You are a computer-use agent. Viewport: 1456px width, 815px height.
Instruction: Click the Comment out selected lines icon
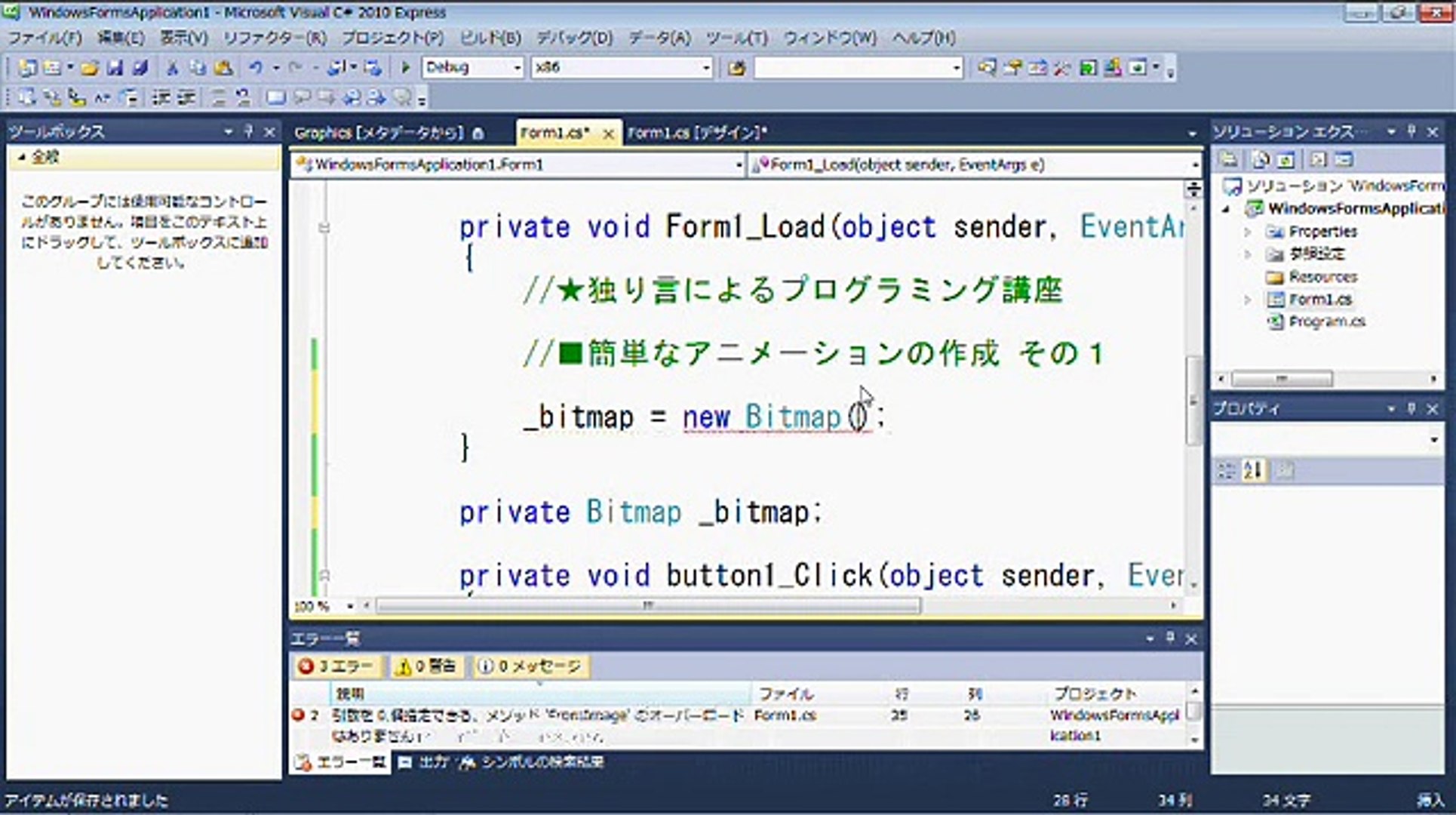click(x=220, y=97)
